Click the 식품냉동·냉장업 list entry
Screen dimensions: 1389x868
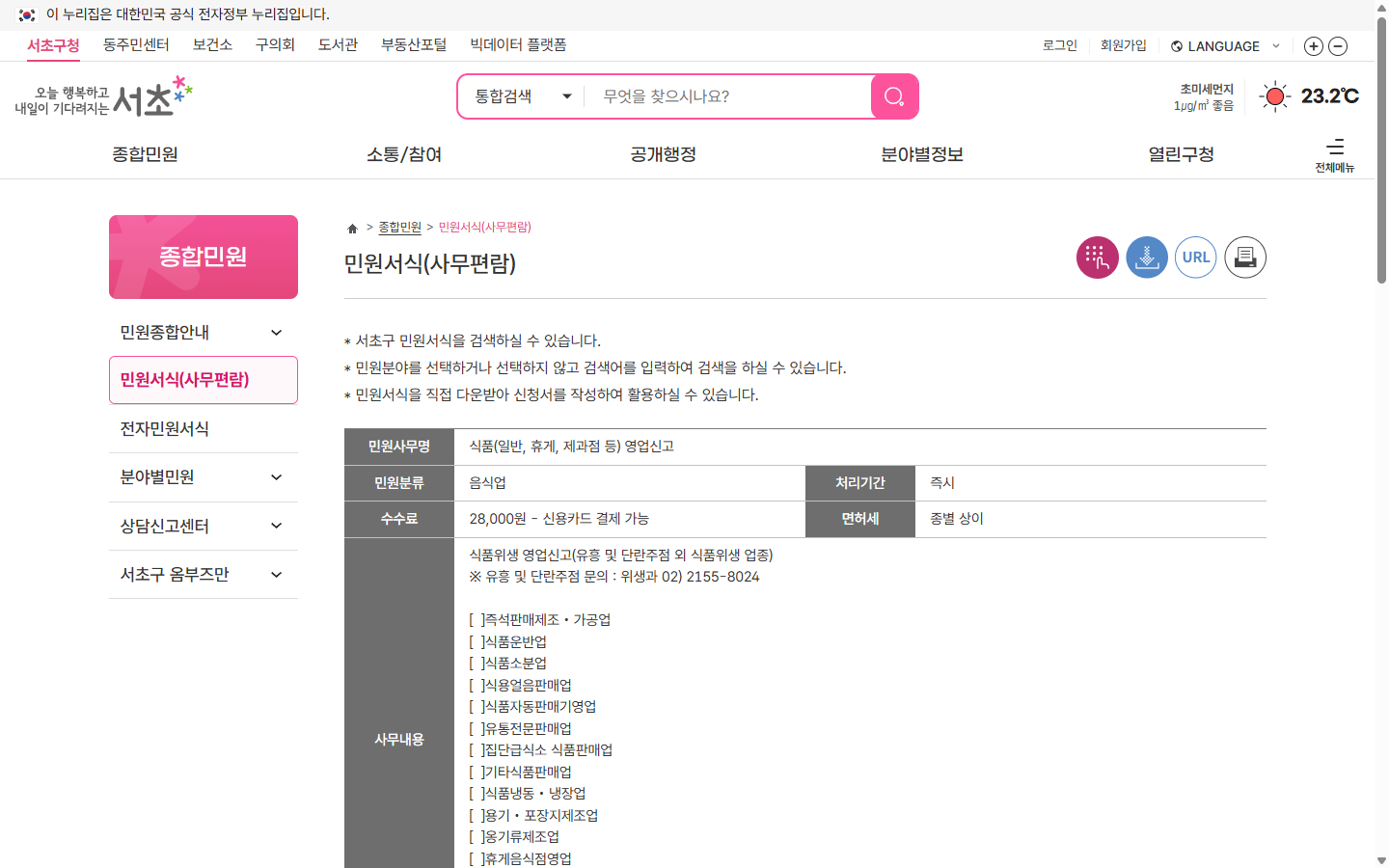coord(528,794)
